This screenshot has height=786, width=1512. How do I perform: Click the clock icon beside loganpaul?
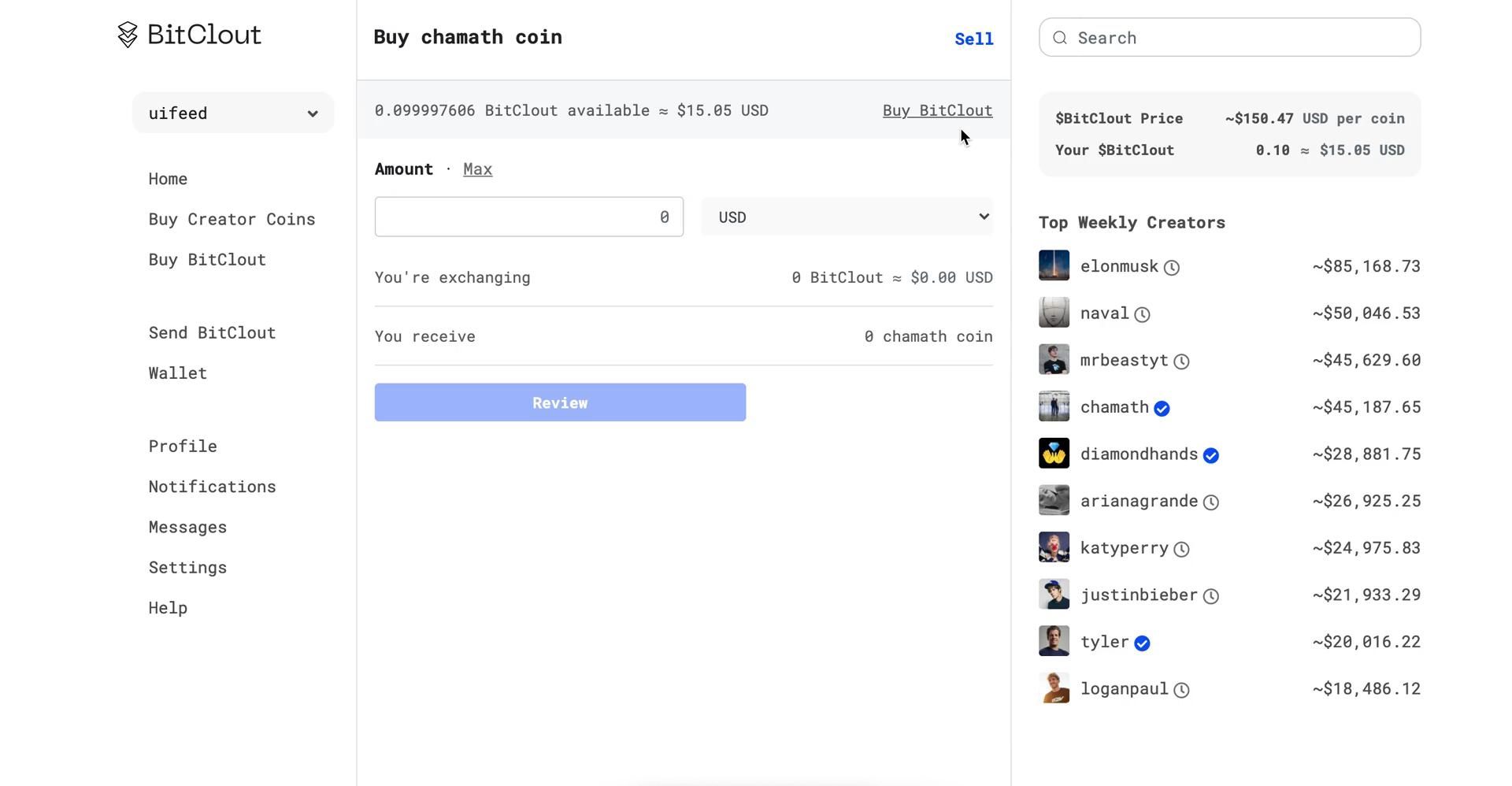coord(1181,690)
